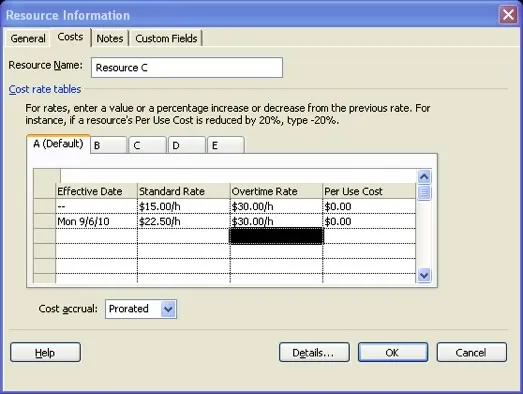Confirm with the OK button
523x394 pixels.
tap(393, 352)
